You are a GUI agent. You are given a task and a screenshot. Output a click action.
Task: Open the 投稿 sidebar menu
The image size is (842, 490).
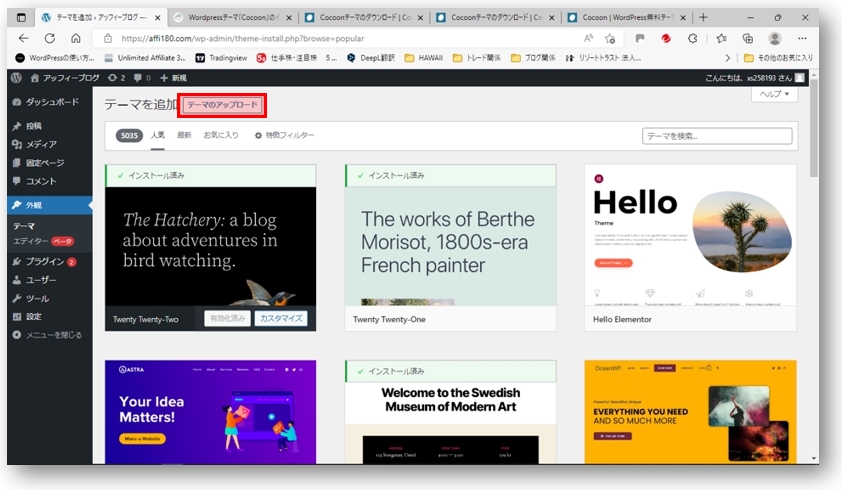point(49,126)
